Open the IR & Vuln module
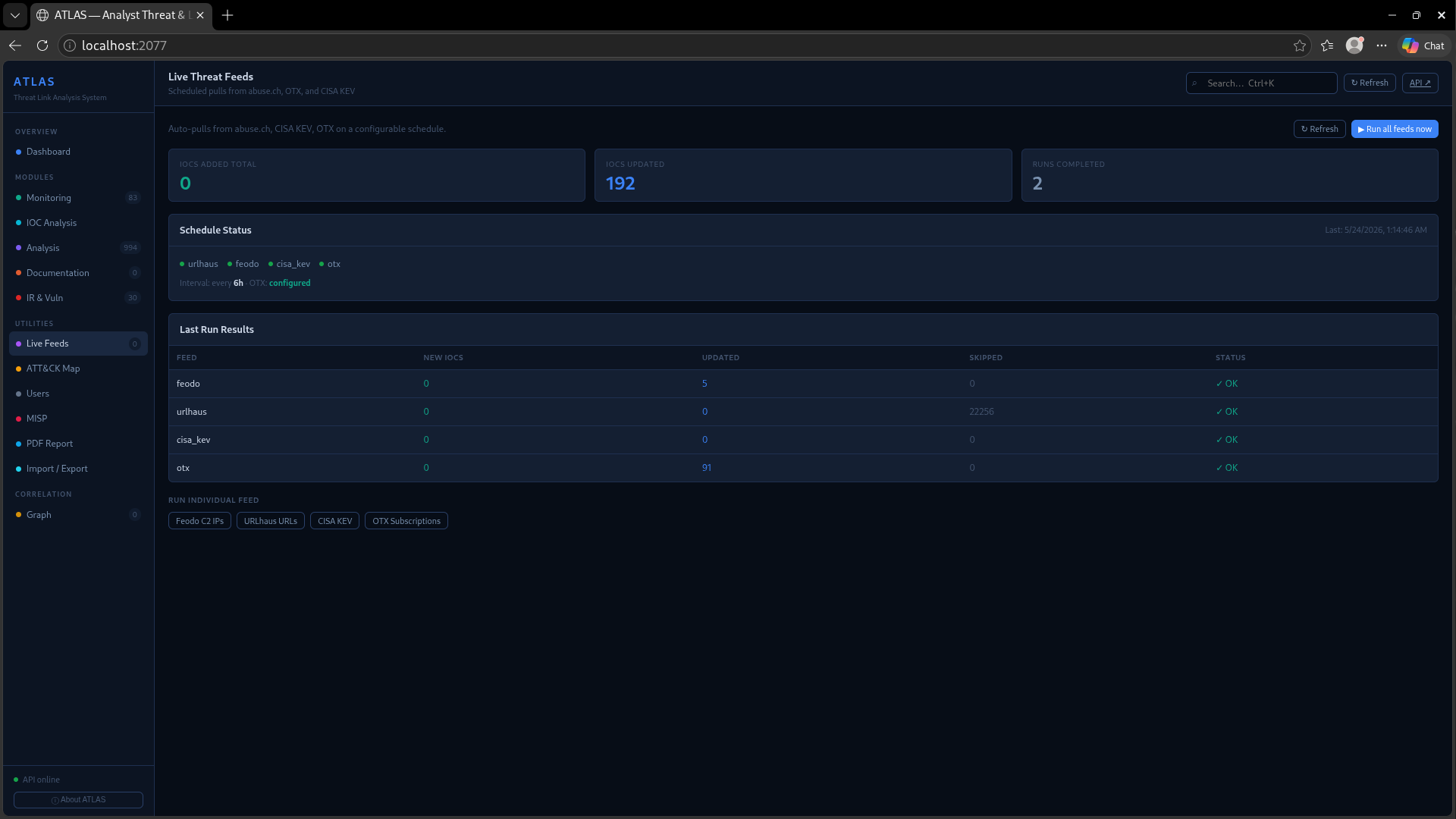 click(x=78, y=298)
